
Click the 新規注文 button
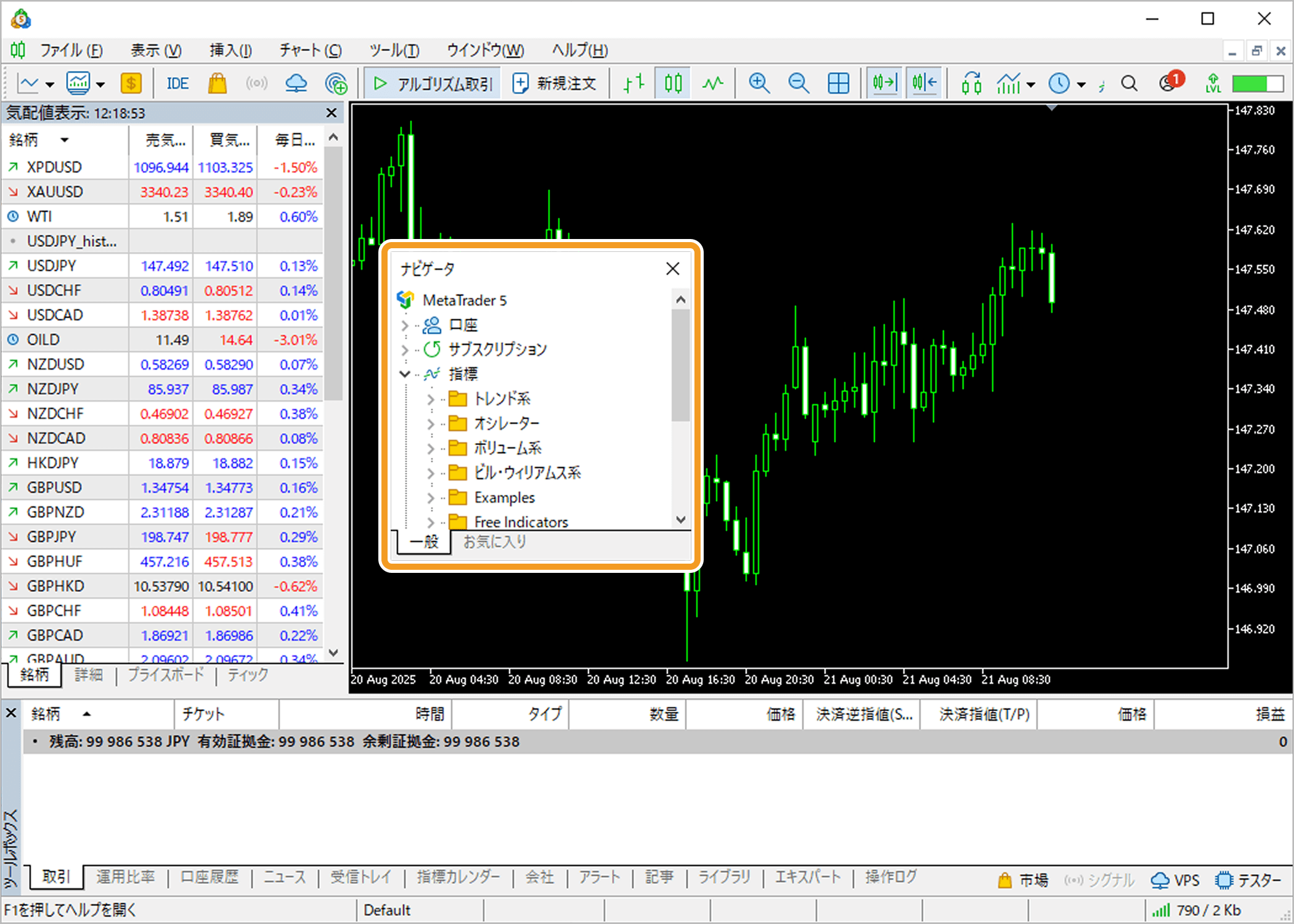(x=554, y=83)
